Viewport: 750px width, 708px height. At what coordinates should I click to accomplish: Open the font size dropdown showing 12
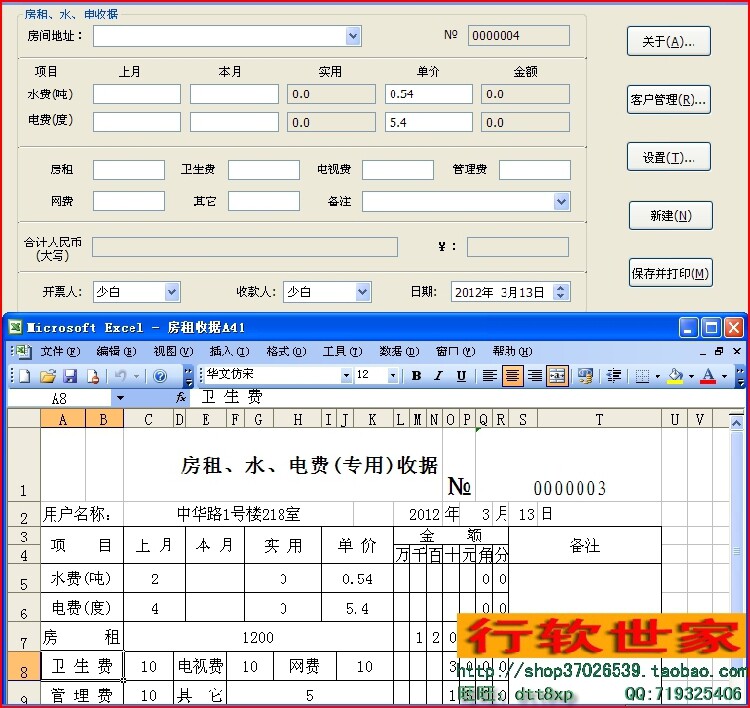(393, 376)
